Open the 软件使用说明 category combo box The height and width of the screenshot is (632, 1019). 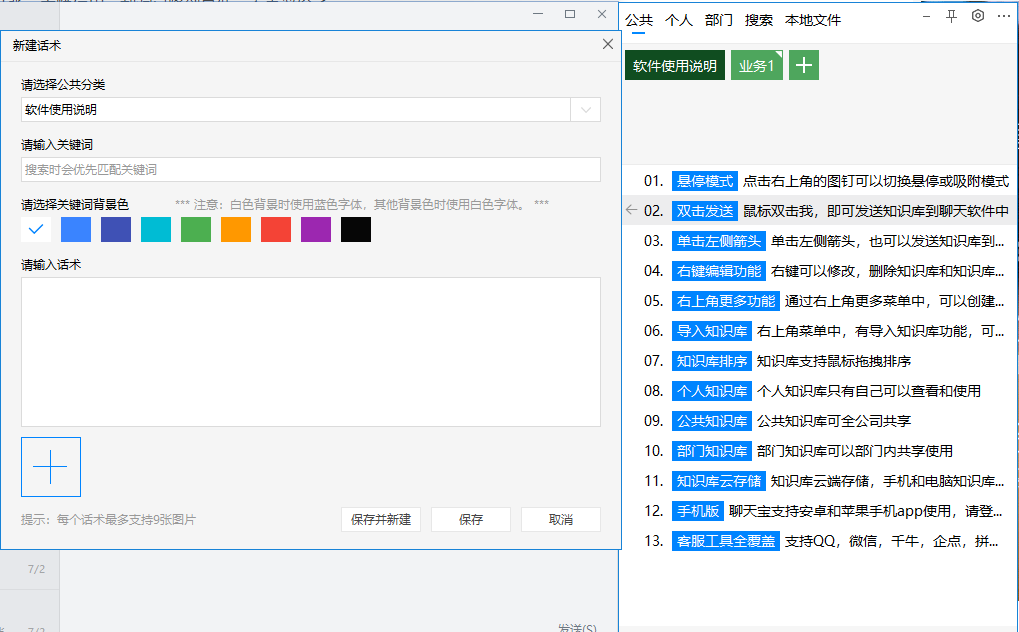(311, 110)
